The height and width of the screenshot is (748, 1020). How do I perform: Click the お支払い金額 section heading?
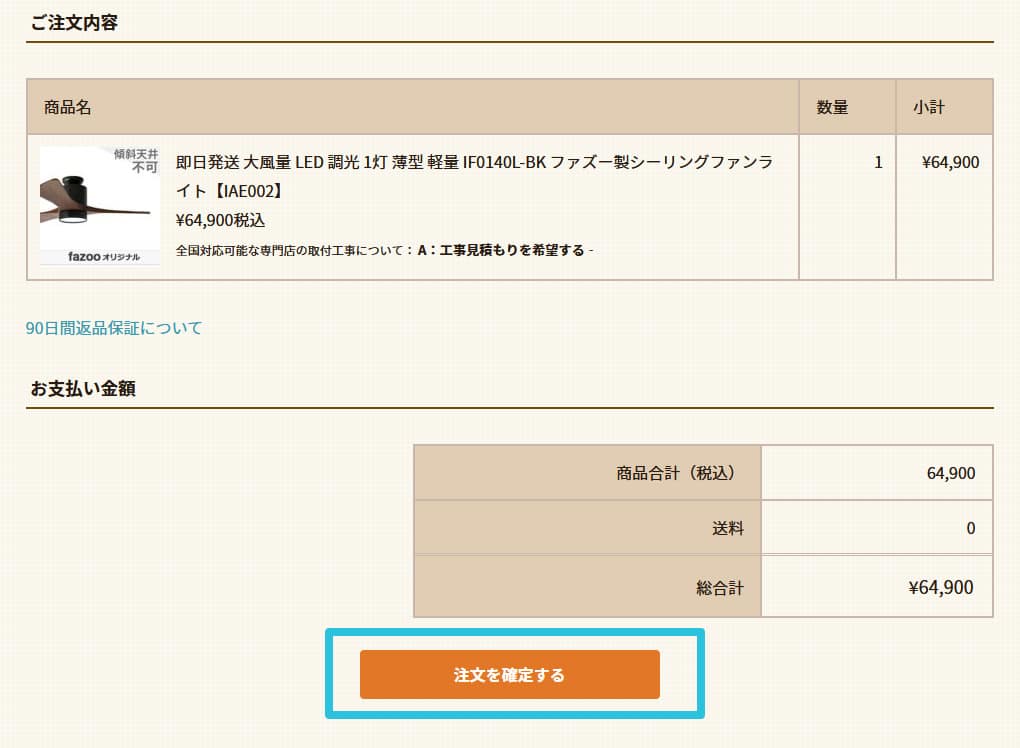coord(83,389)
